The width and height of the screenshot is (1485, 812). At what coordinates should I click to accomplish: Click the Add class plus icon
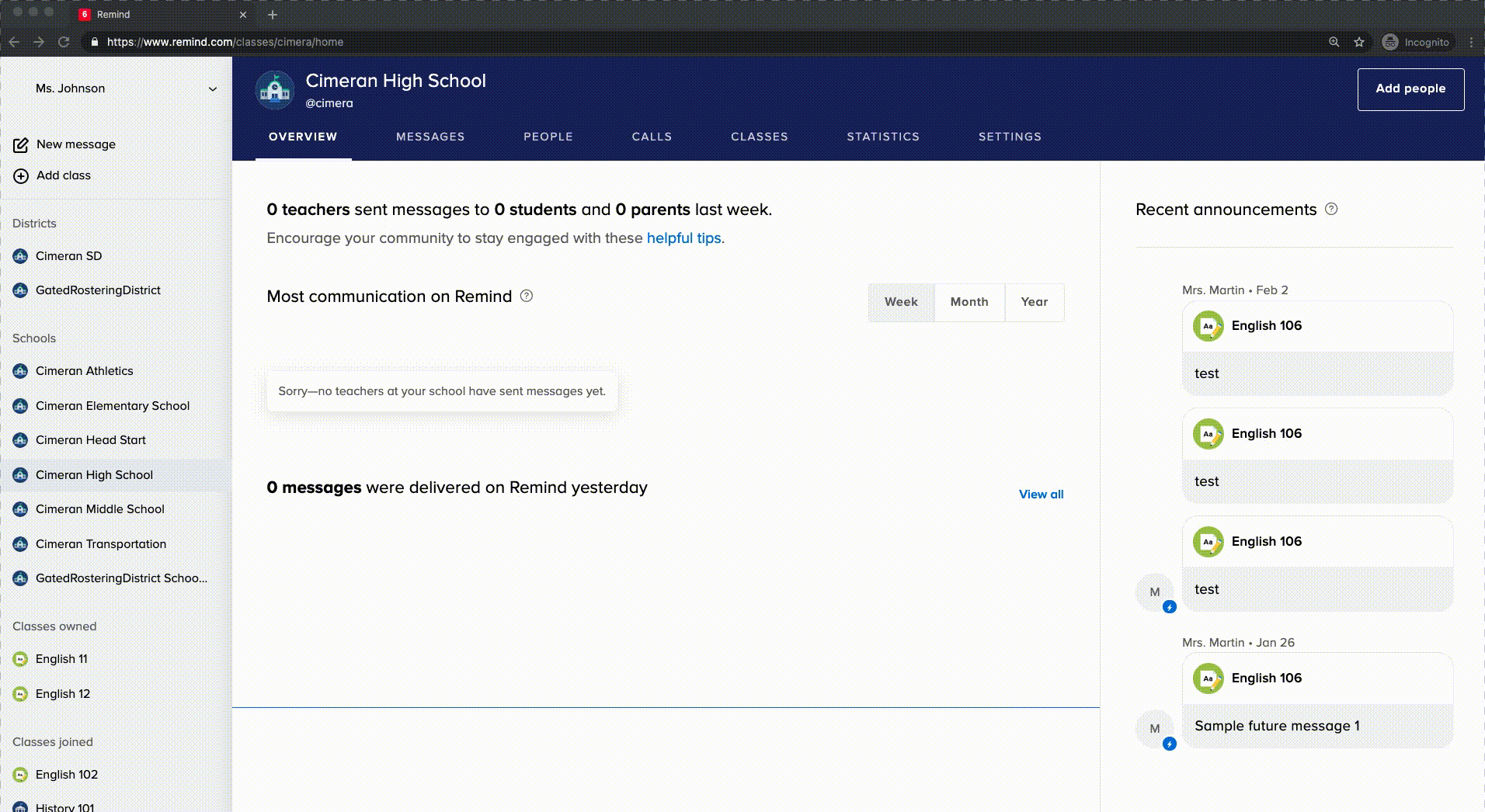pyautogui.click(x=20, y=175)
